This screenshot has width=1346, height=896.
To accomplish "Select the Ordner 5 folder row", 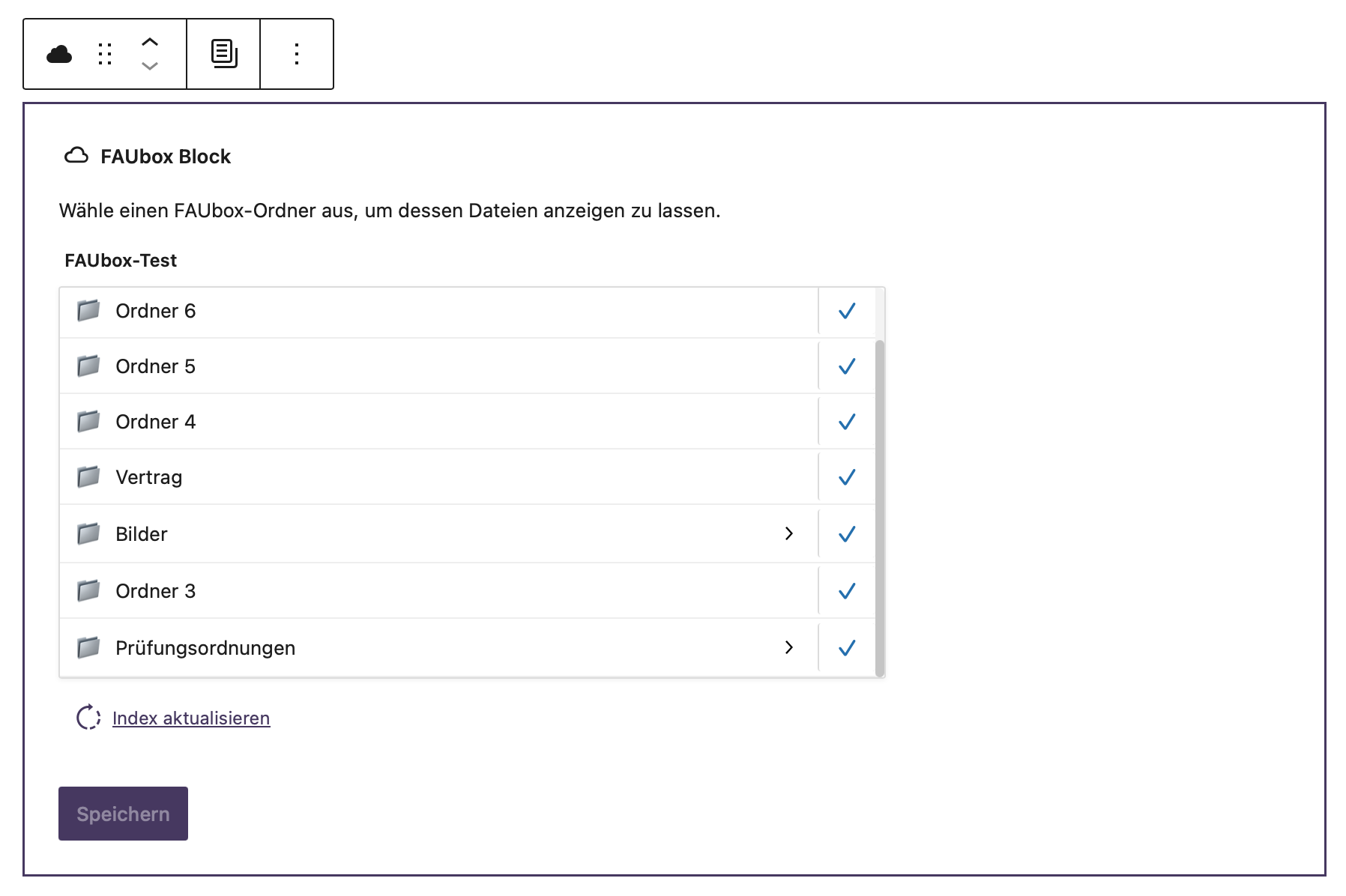I will [x=438, y=366].
